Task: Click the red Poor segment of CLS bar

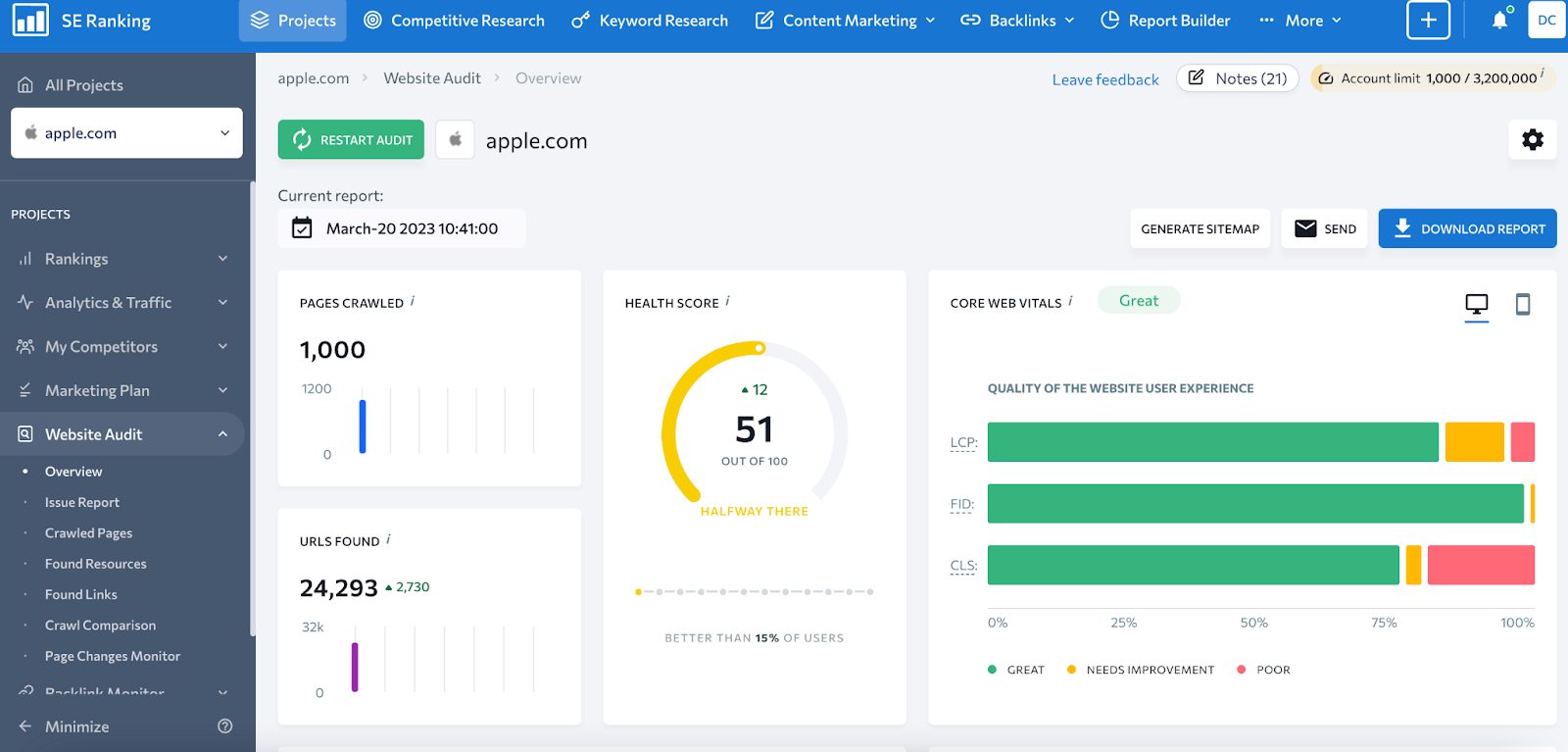Action: pyautogui.click(x=1481, y=565)
